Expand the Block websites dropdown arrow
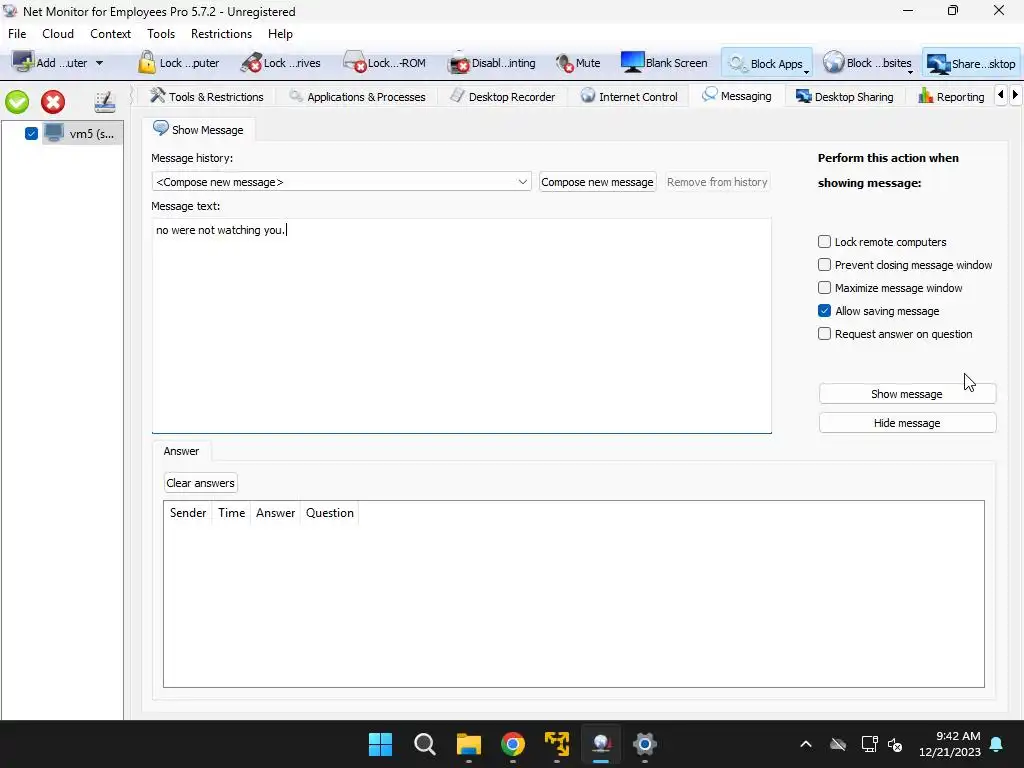This screenshot has width=1024, height=768. pos(910,71)
